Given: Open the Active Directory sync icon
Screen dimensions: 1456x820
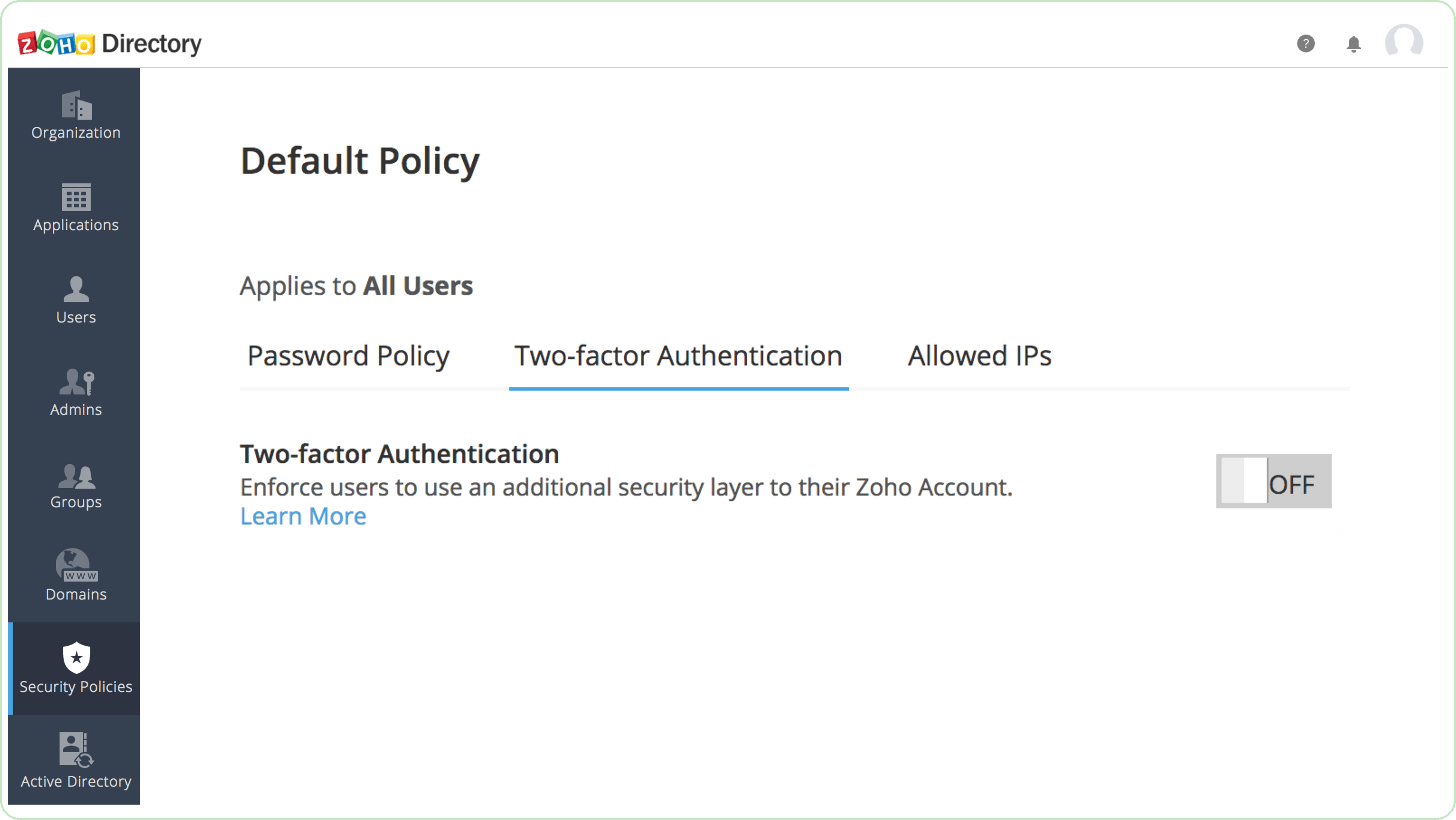Looking at the screenshot, I should click(x=76, y=750).
